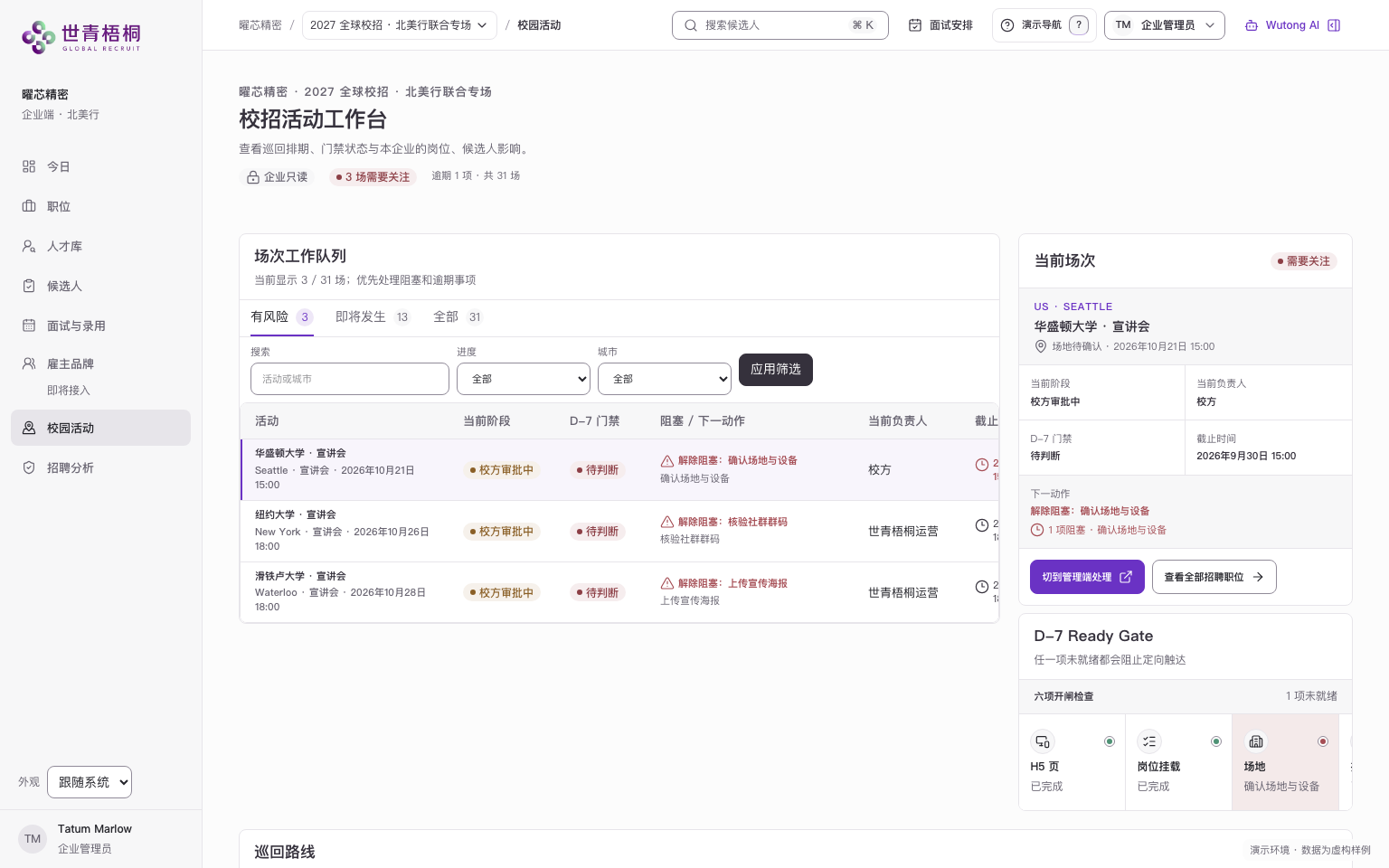This screenshot has height=868, width=1389.
Task: Open 雇主品牌 in the sidebar
Action: [x=100, y=363]
